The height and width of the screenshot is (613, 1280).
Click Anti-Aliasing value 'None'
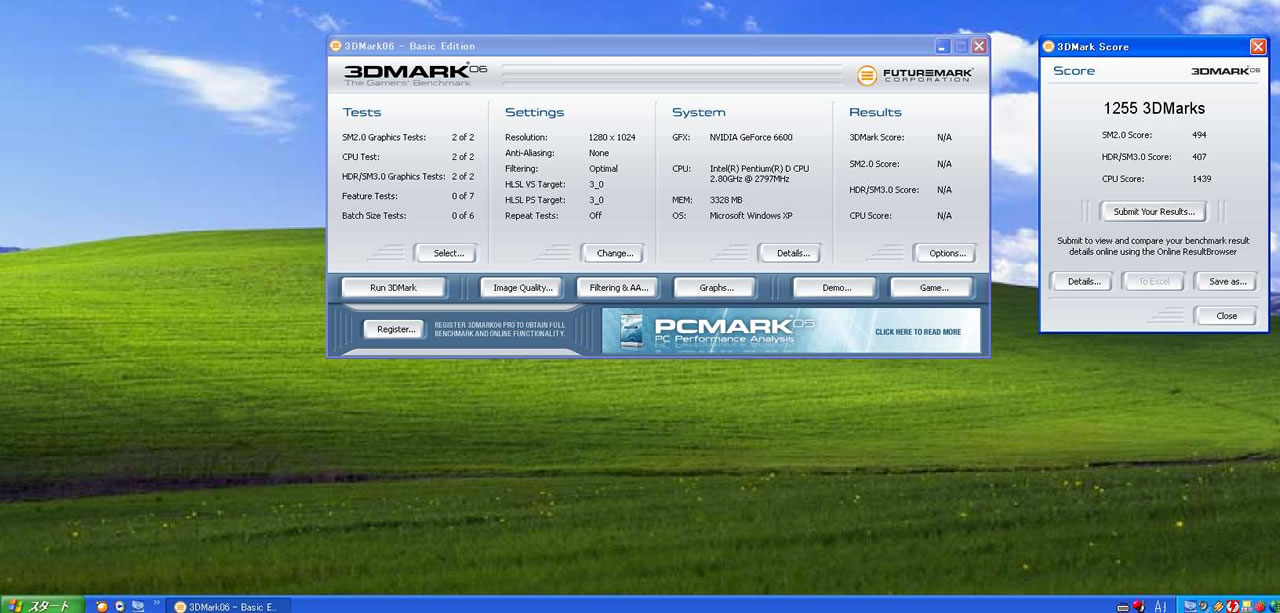599,153
